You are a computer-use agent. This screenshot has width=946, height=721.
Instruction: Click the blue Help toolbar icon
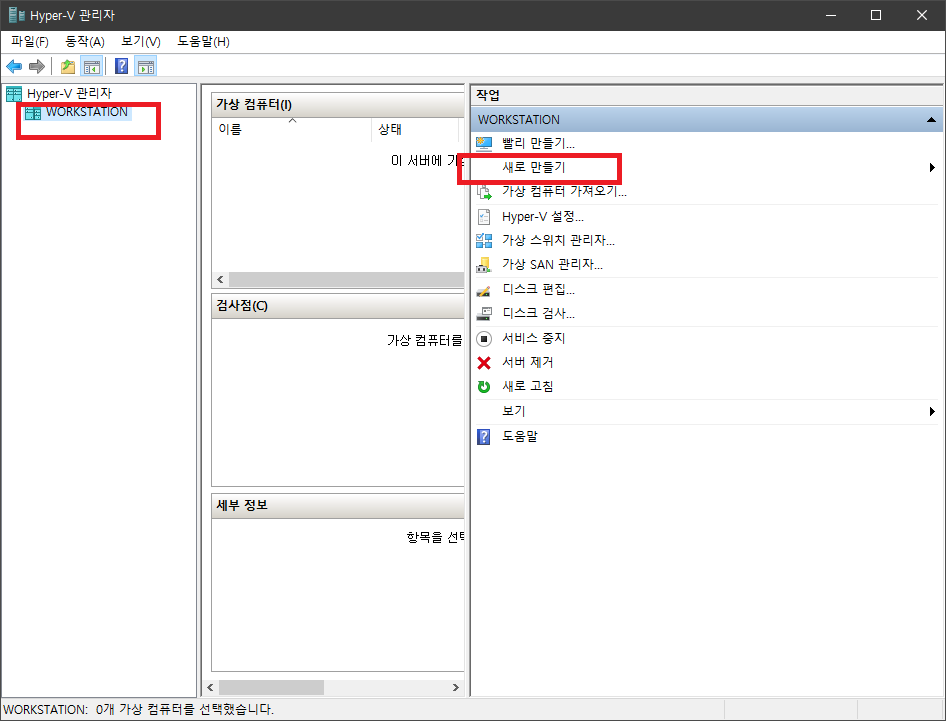(x=121, y=66)
